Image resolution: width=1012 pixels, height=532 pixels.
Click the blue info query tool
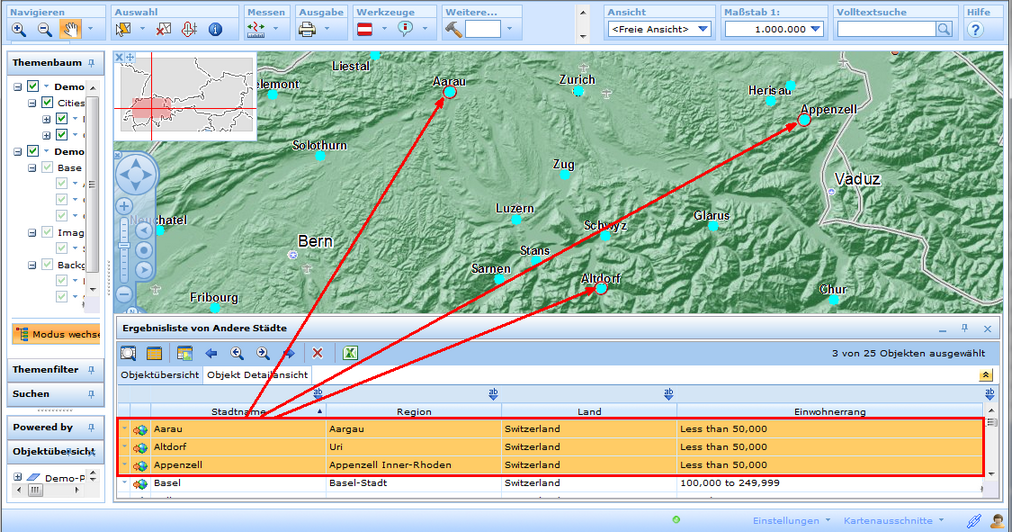(215, 30)
